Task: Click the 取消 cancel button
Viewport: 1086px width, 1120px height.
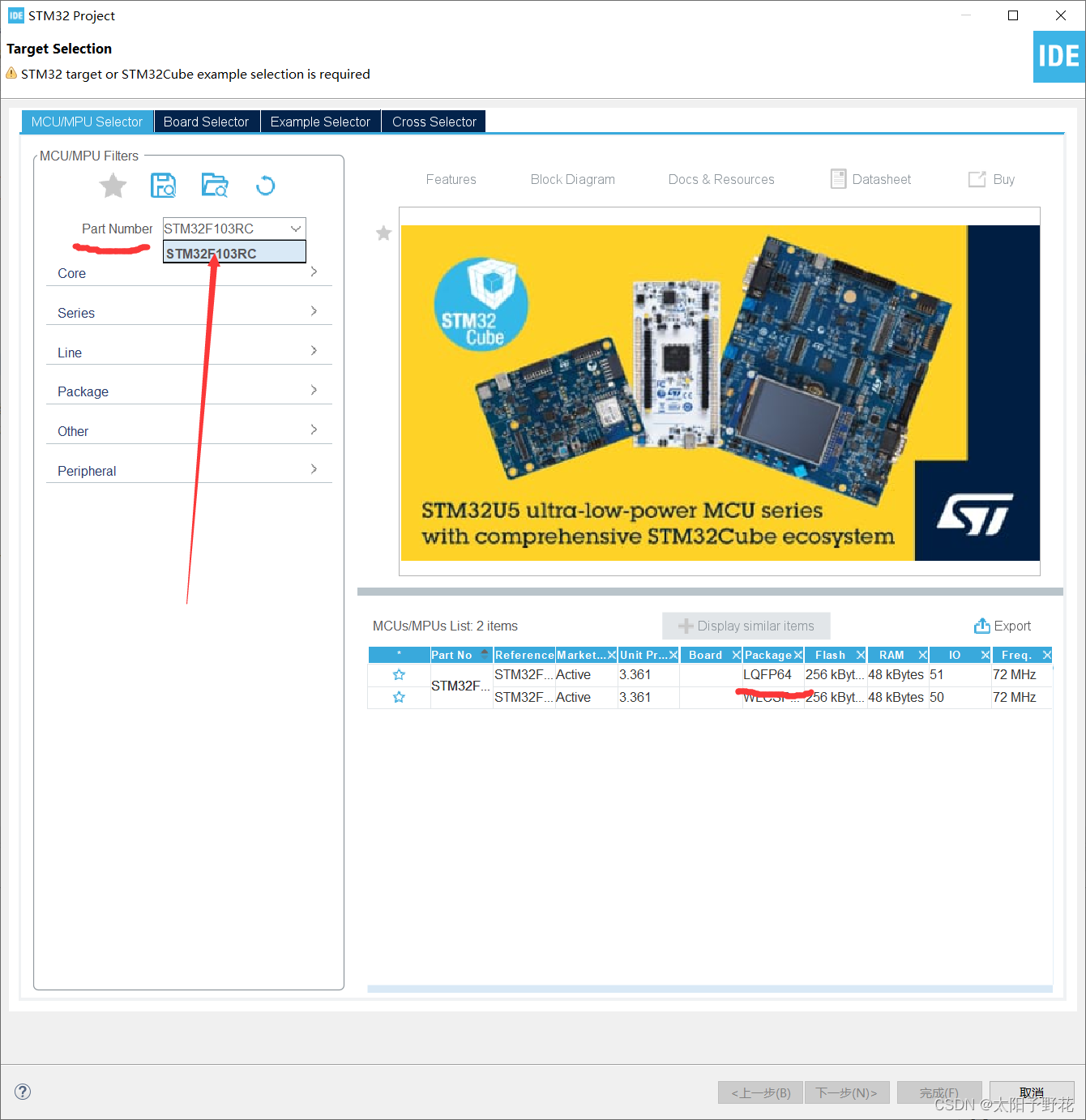Action: point(1031,1092)
